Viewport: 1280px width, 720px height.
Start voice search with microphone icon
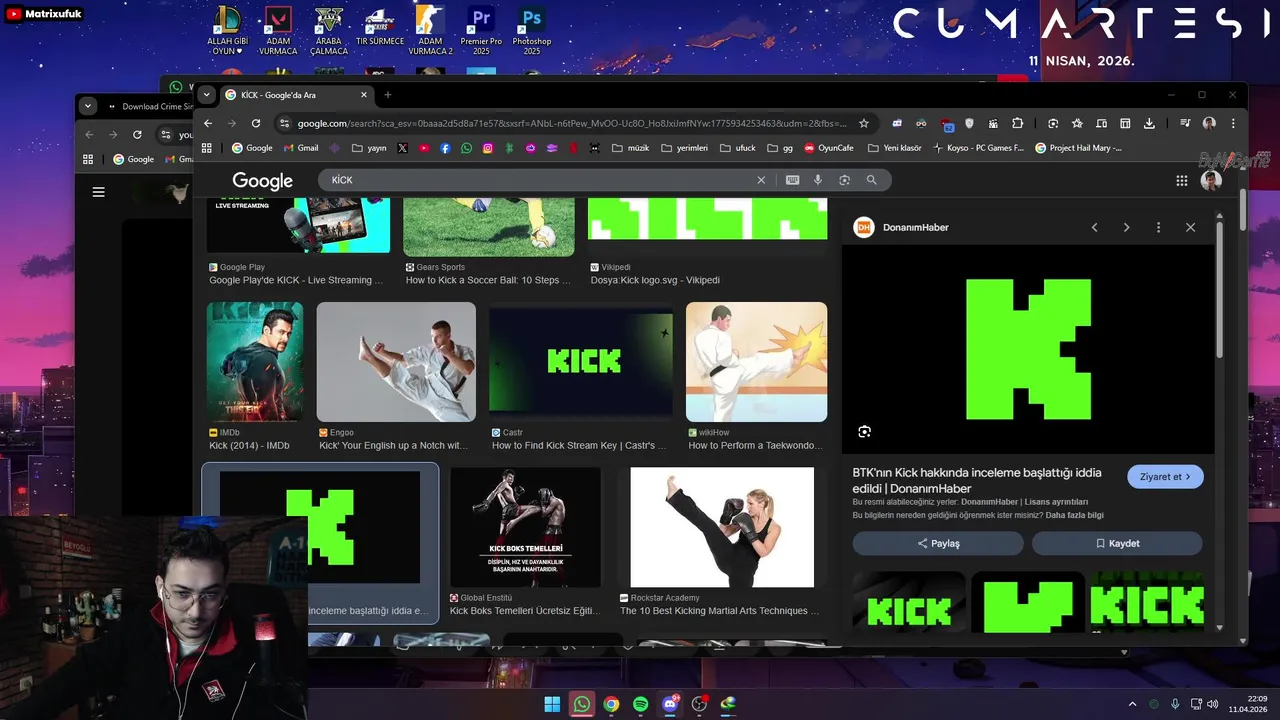[x=818, y=180]
